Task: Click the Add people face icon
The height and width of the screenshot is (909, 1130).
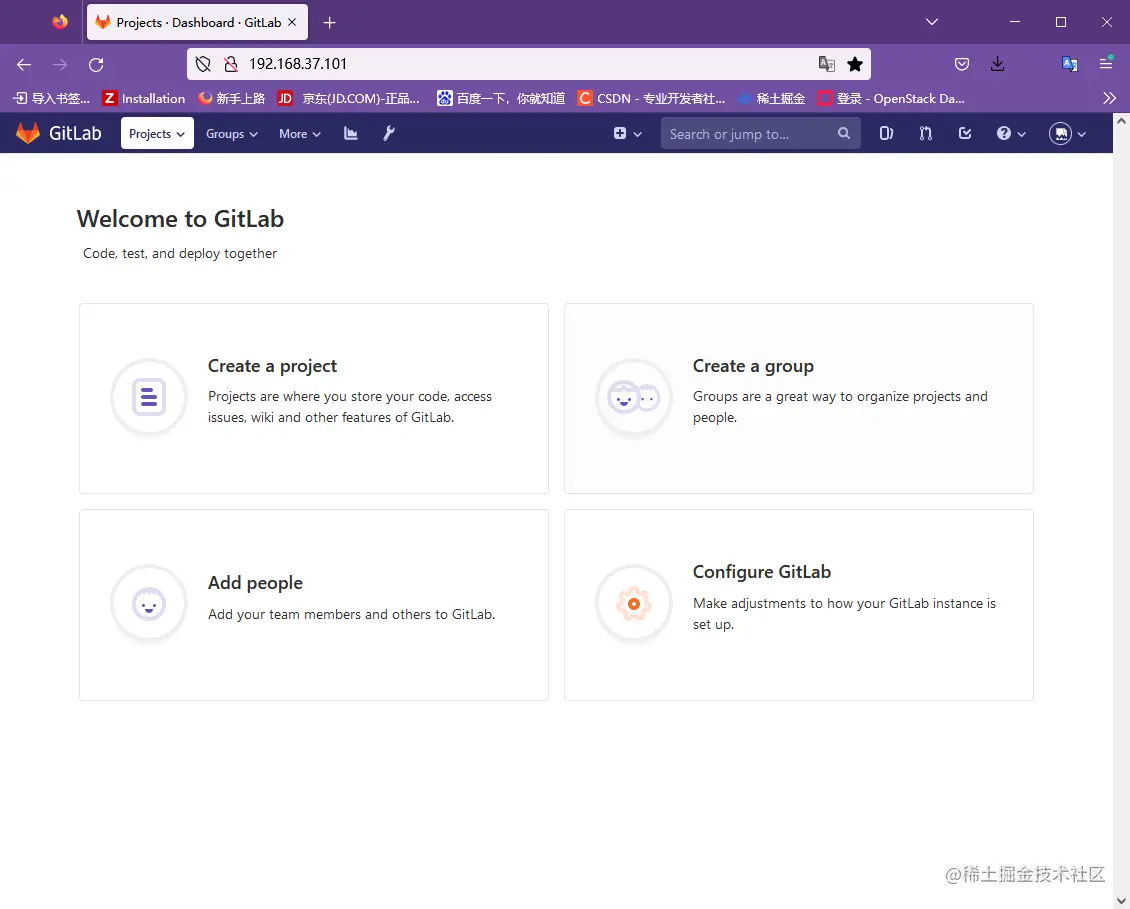Action: click(149, 603)
